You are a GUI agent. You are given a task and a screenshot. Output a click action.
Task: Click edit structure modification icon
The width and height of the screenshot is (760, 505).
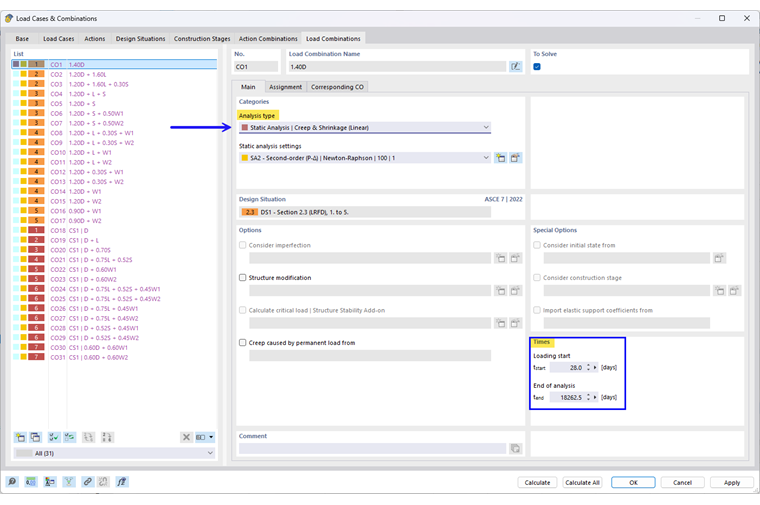[515, 291]
